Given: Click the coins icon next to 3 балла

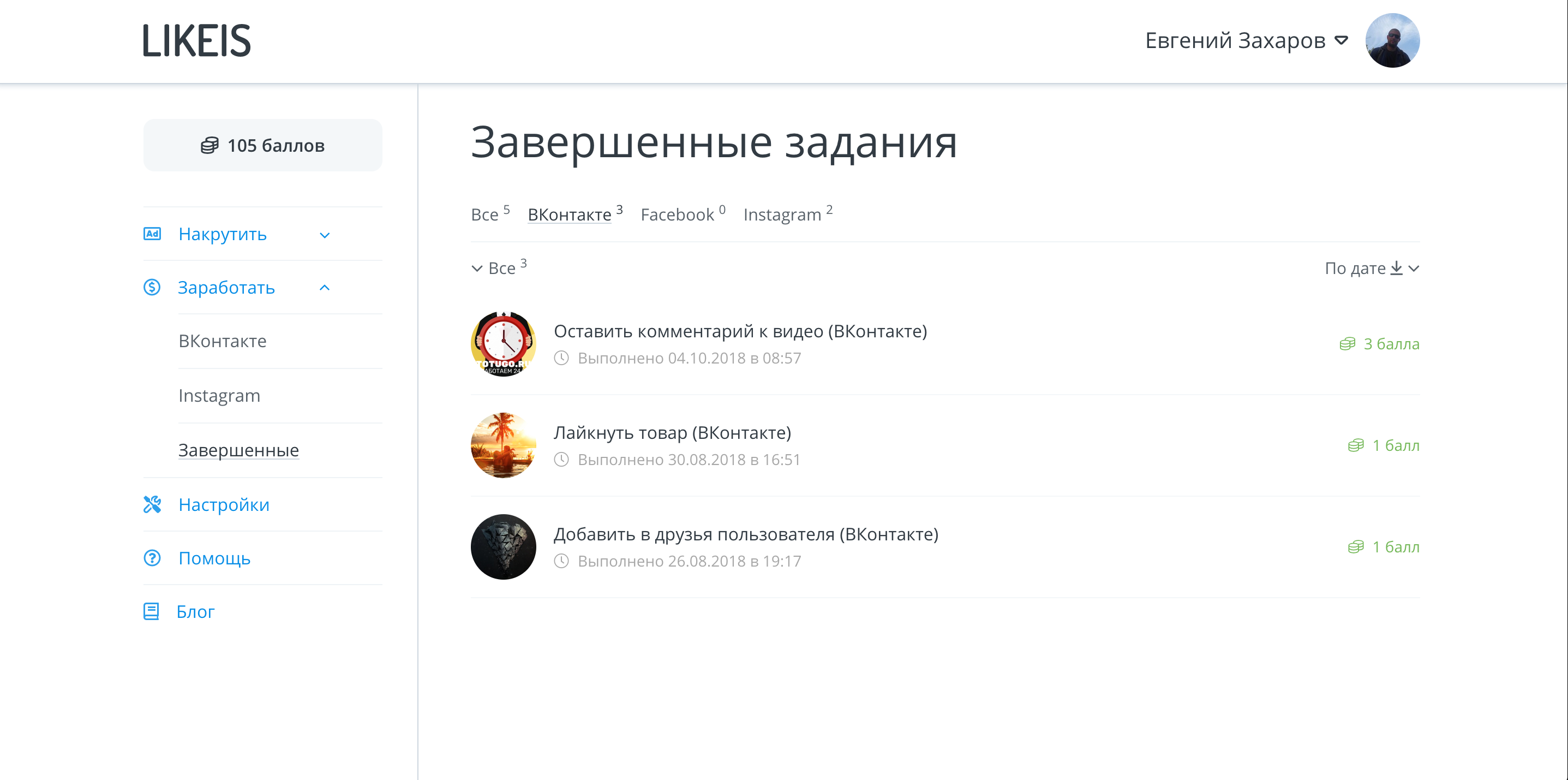Looking at the screenshot, I should tap(1347, 344).
